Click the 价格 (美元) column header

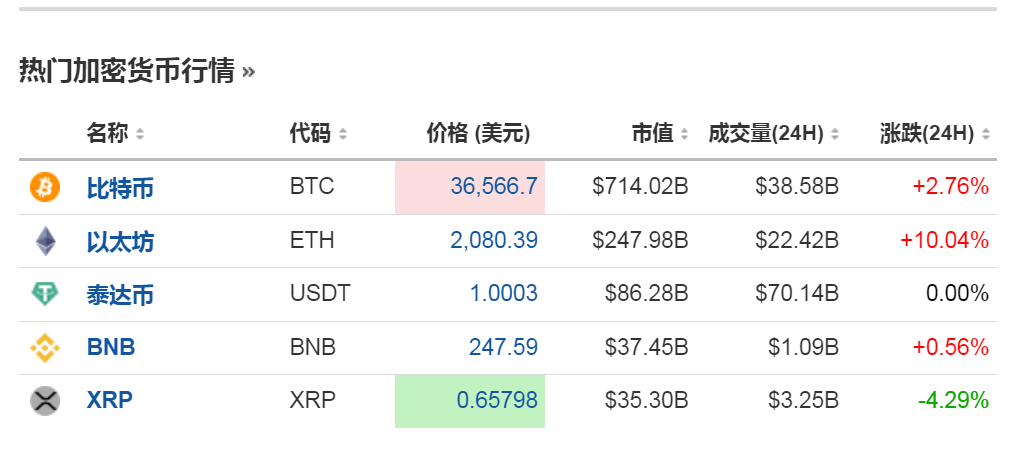(x=478, y=133)
